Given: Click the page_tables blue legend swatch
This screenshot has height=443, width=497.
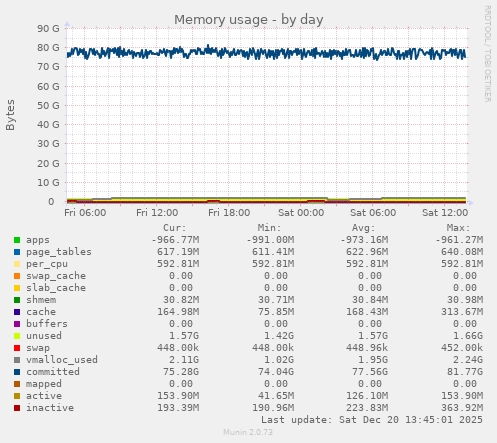Looking at the screenshot, I should (17, 252).
